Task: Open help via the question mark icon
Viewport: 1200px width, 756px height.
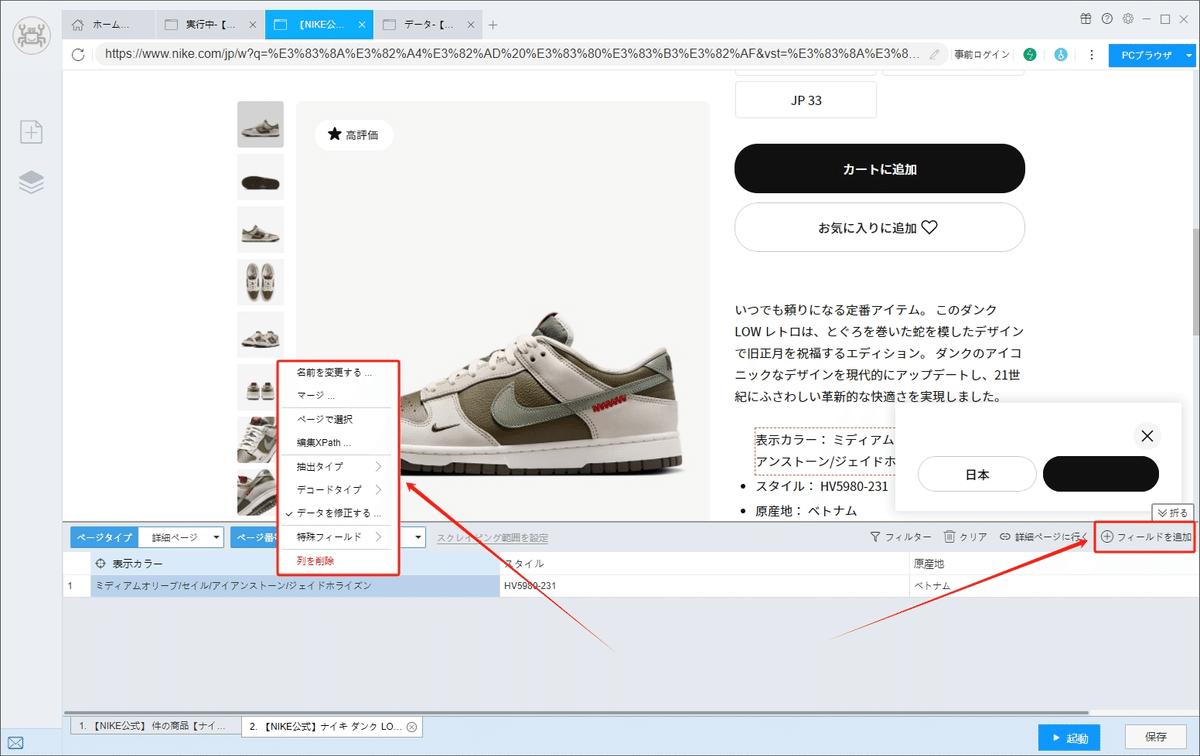Action: [1107, 19]
